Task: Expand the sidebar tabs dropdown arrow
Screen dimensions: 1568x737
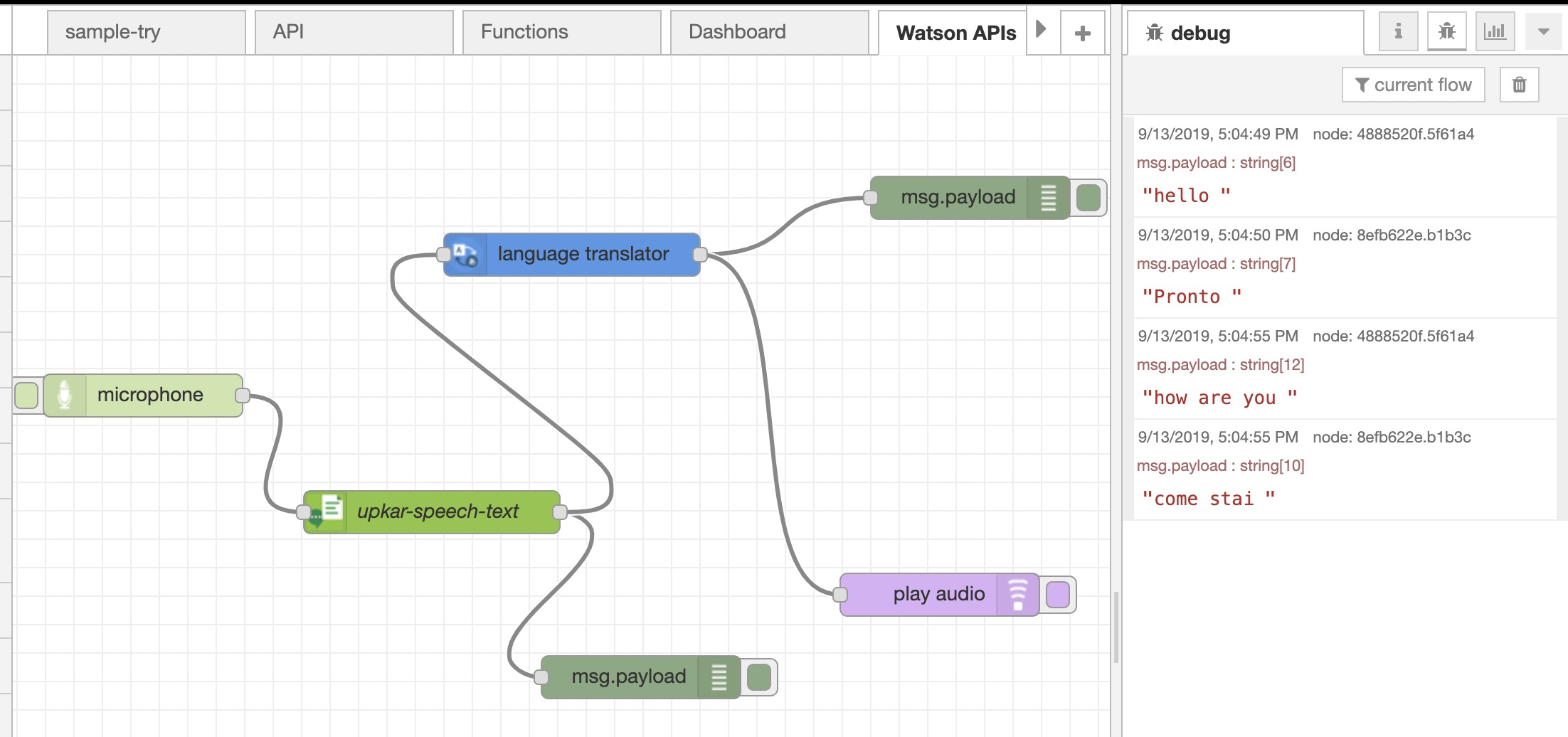Action: (x=1543, y=31)
